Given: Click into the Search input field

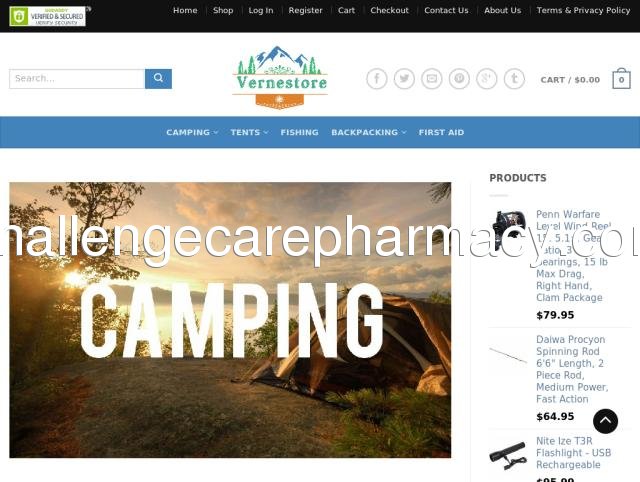Looking at the screenshot, I should 77,79.
